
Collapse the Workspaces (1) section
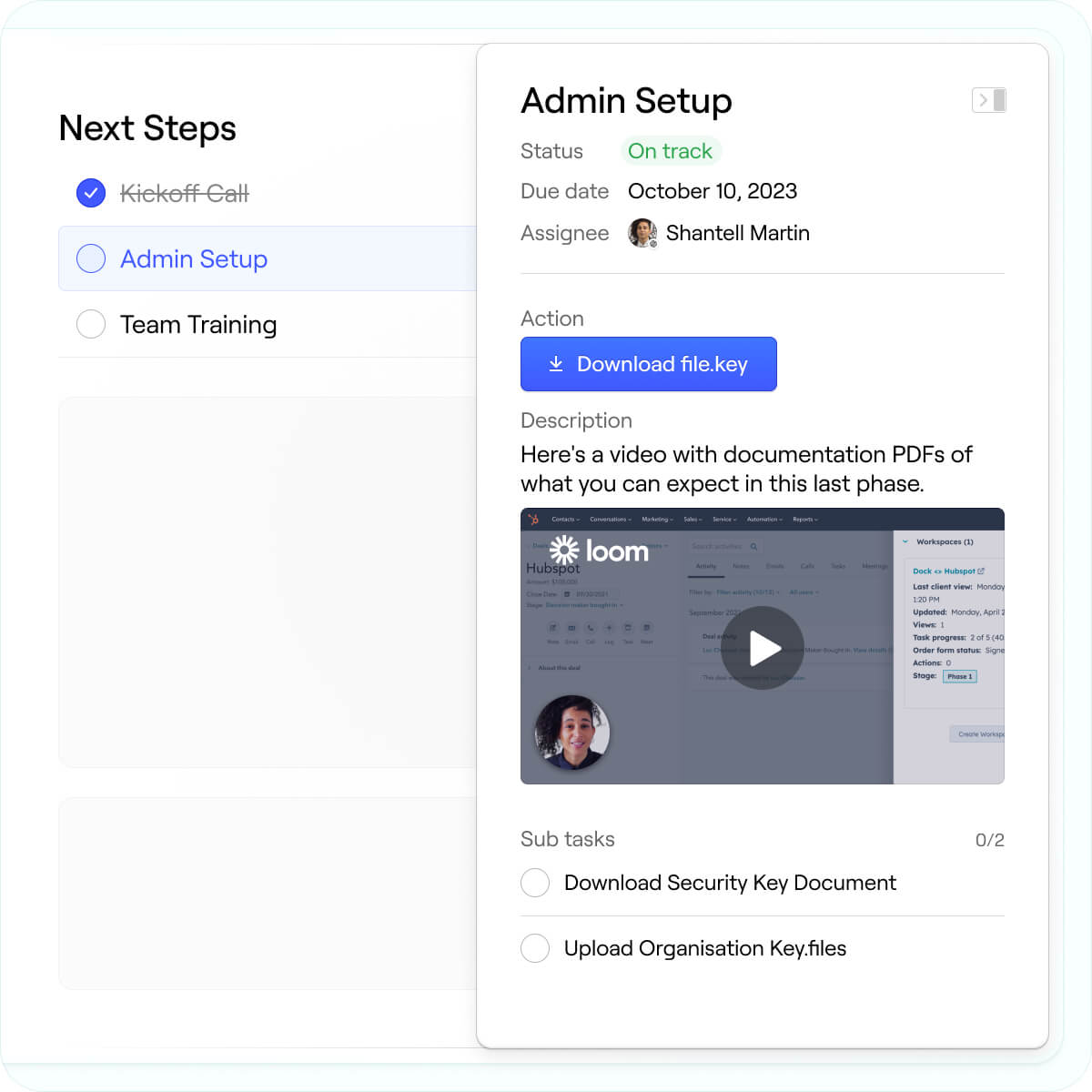click(x=905, y=541)
